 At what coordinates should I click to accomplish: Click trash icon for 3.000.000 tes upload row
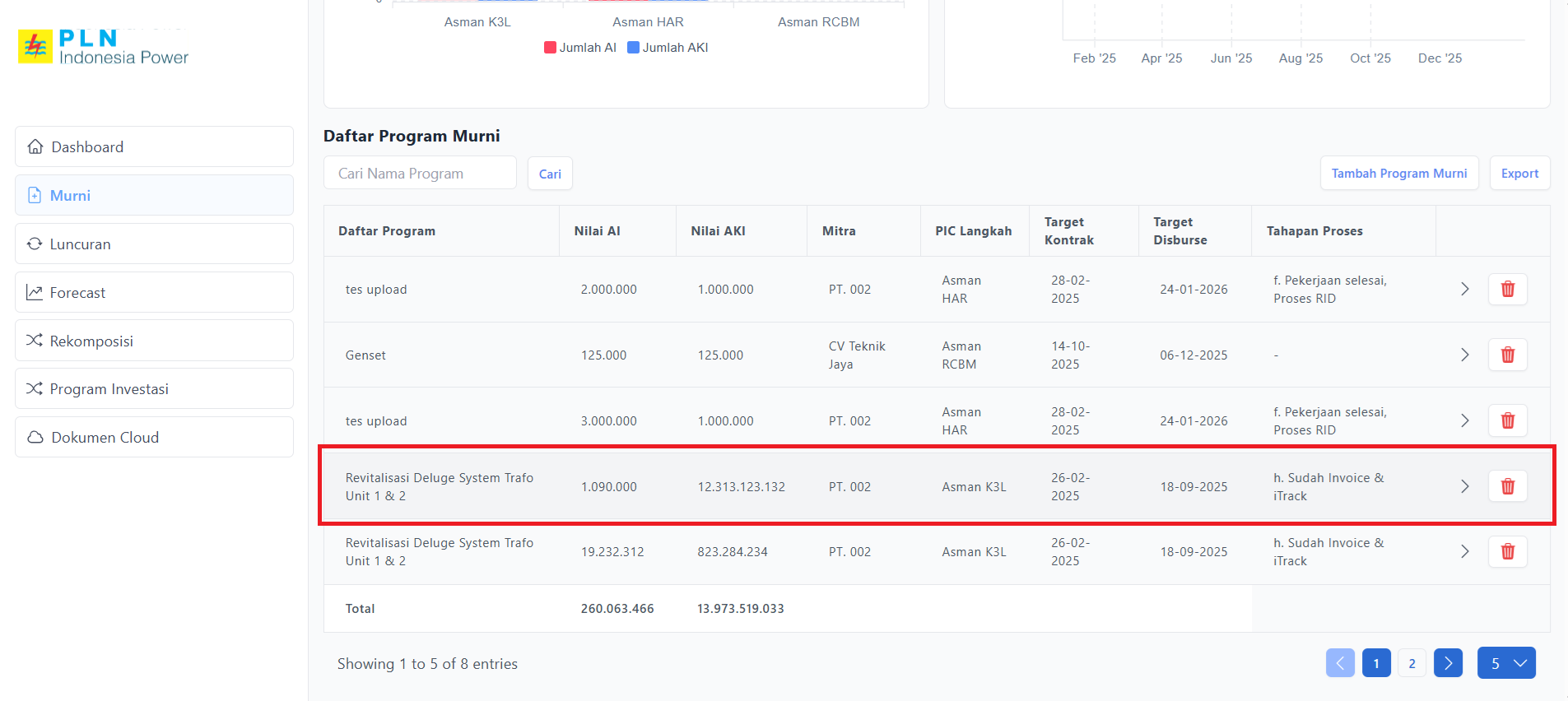pyautogui.click(x=1507, y=420)
